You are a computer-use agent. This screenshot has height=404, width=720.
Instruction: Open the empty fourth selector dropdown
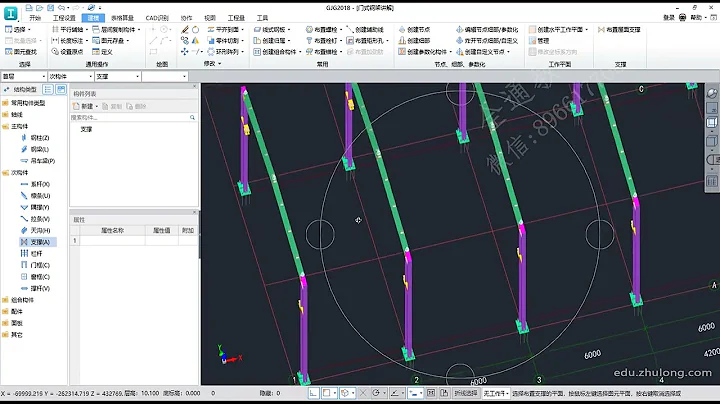pyautogui.click(x=165, y=76)
